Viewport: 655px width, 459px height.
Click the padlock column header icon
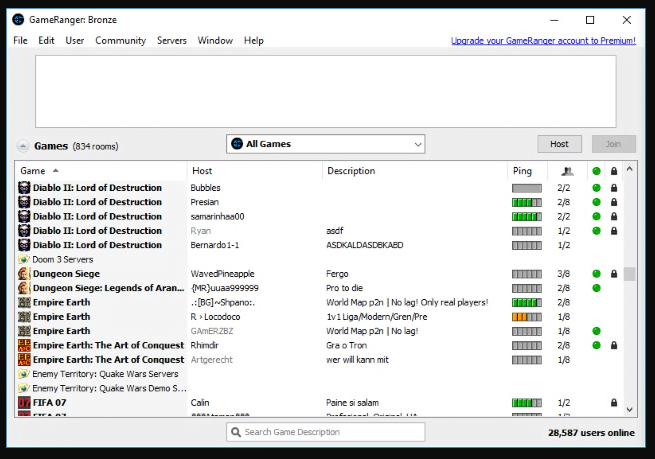coord(614,171)
